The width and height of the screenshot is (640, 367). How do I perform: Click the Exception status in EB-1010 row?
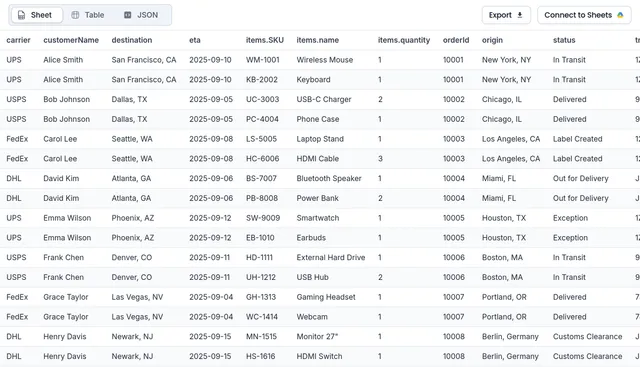pyautogui.click(x=570, y=238)
